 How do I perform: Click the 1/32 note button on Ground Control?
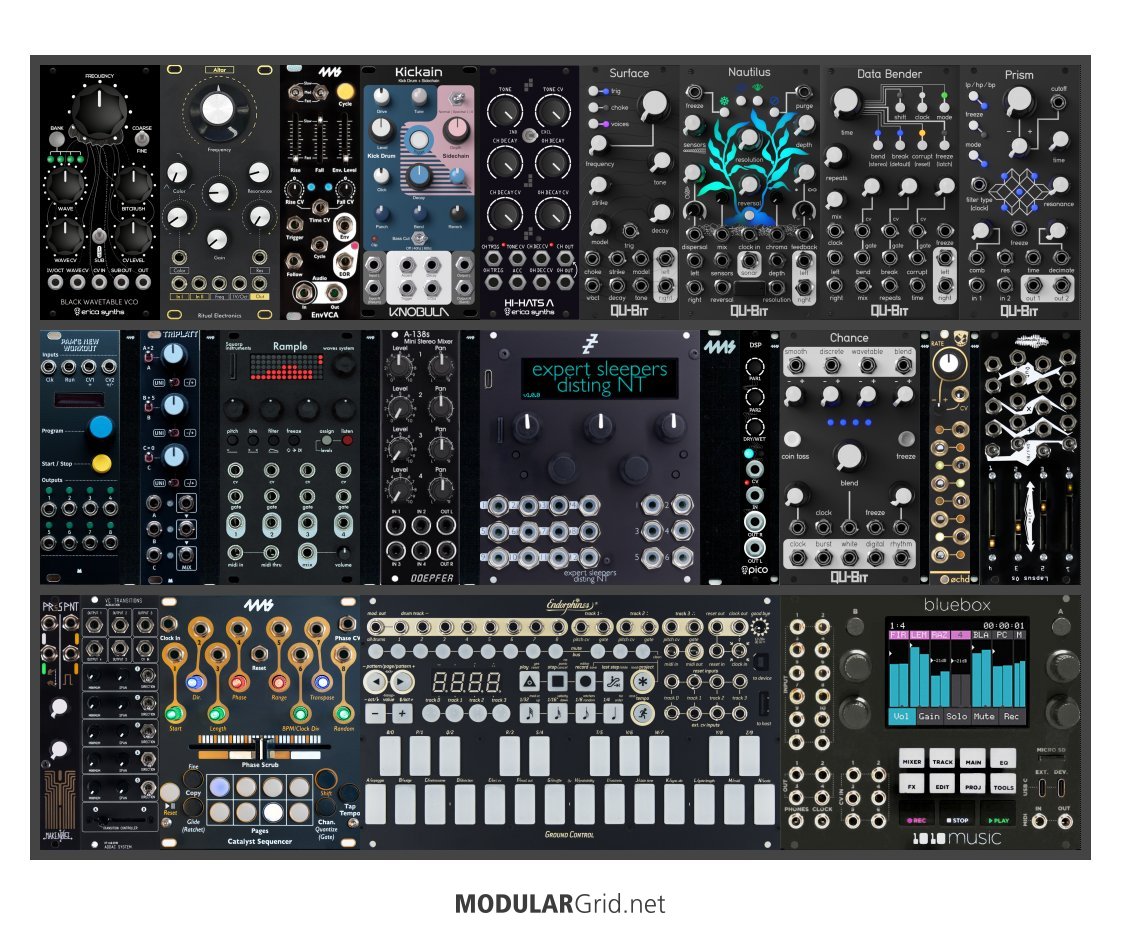click(530, 713)
